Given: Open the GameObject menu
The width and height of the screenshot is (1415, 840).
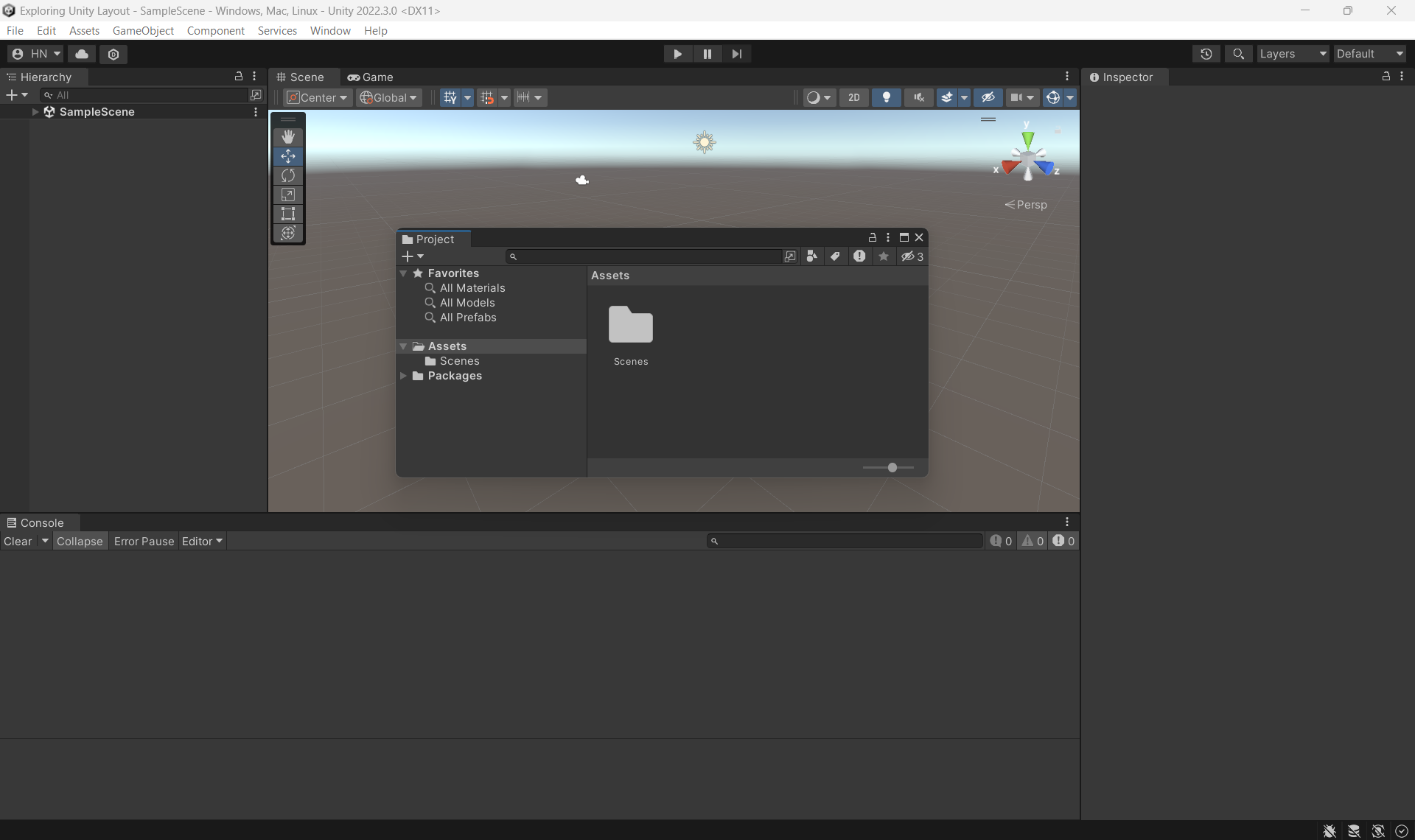Looking at the screenshot, I should tap(143, 30).
